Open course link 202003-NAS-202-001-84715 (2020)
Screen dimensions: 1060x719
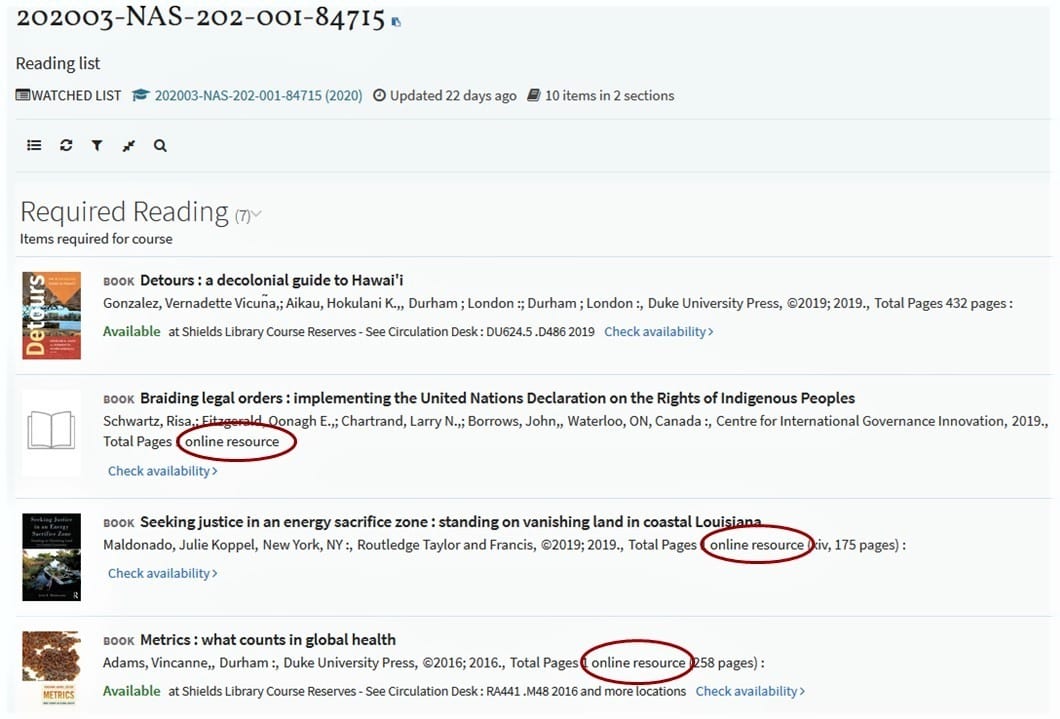258,96
